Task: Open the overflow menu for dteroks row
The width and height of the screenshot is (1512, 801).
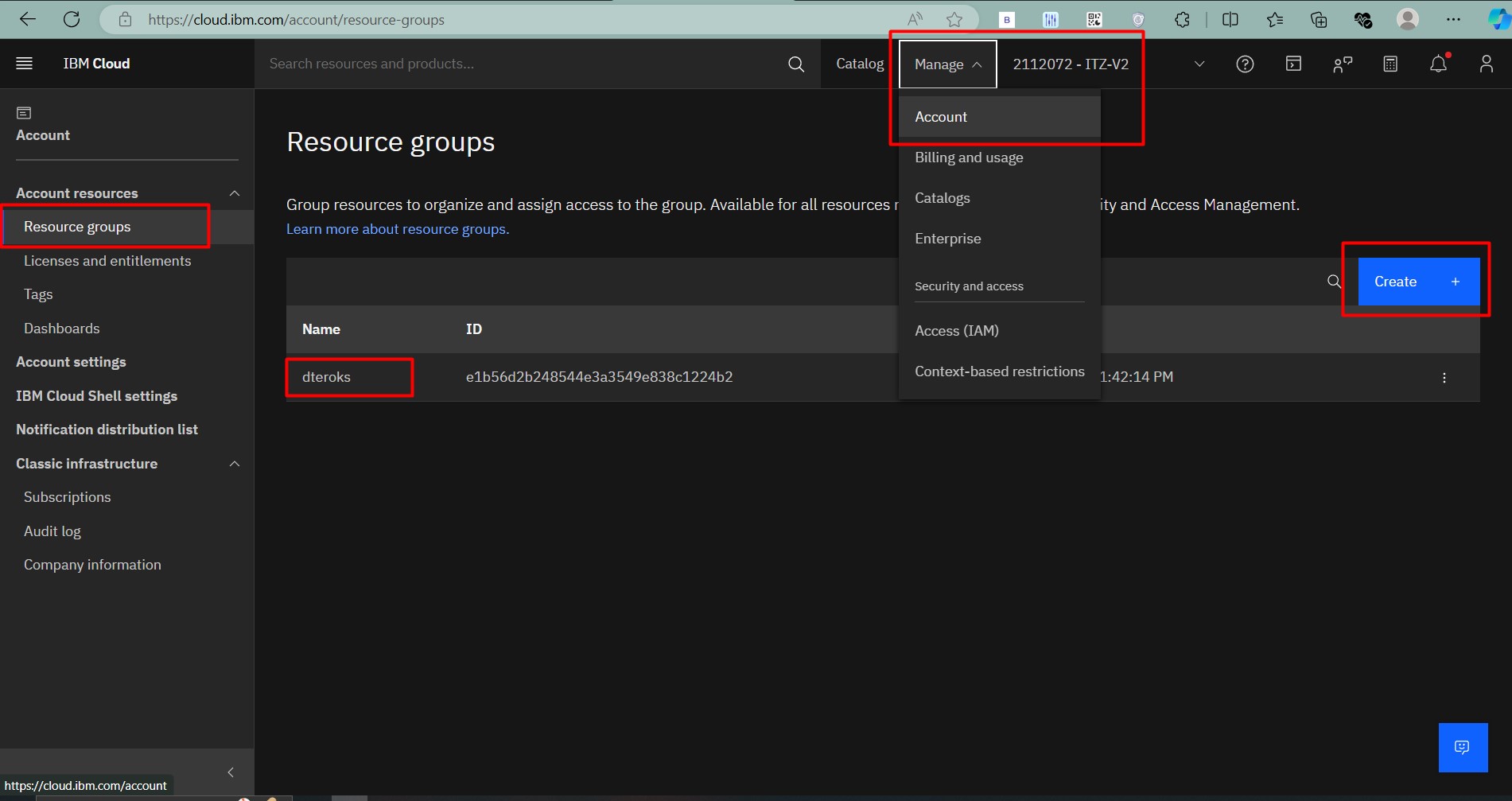Action: pos(1444,378)
